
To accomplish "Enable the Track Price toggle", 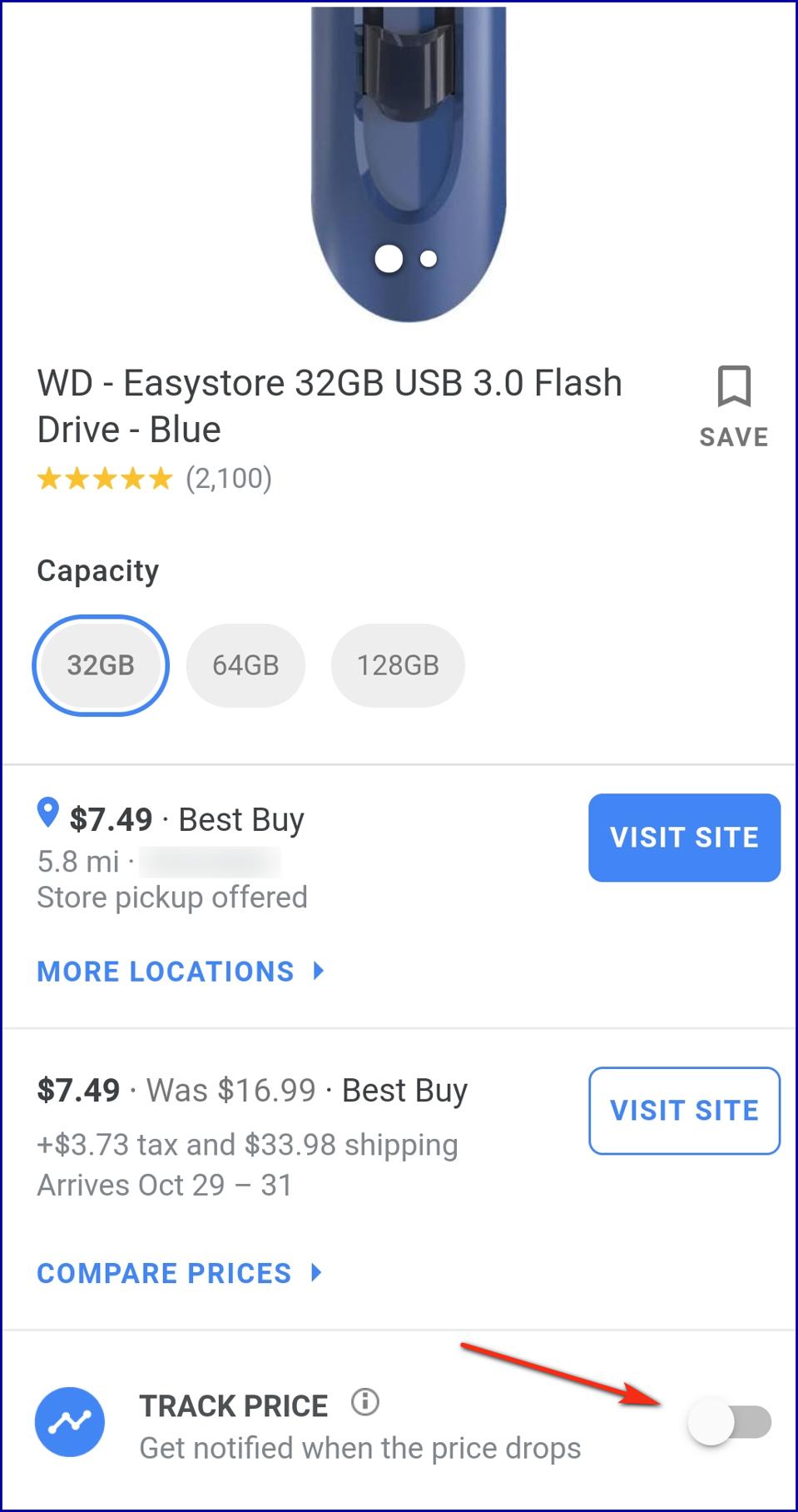I will tap(729, 1422).
